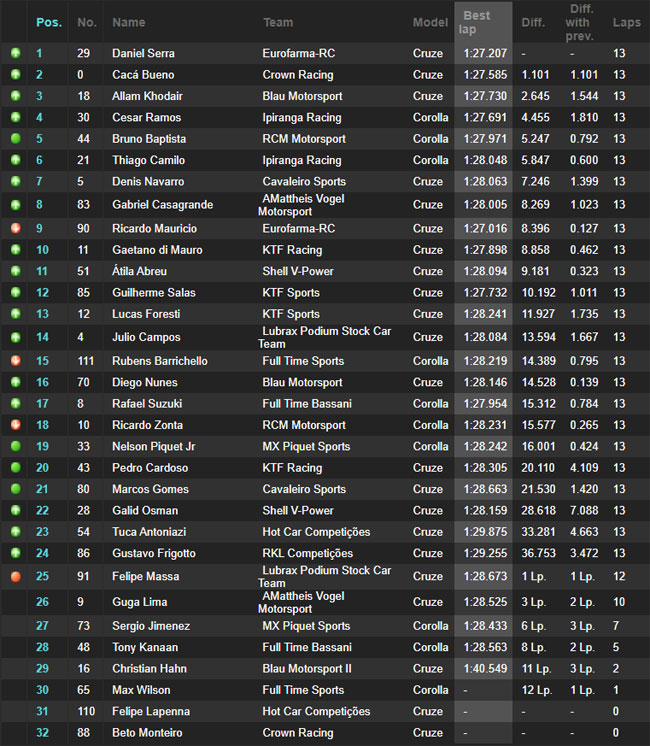This screenshot has height=746, width=650.
Task: Sort by the Pos. column header
Action: 49,22
